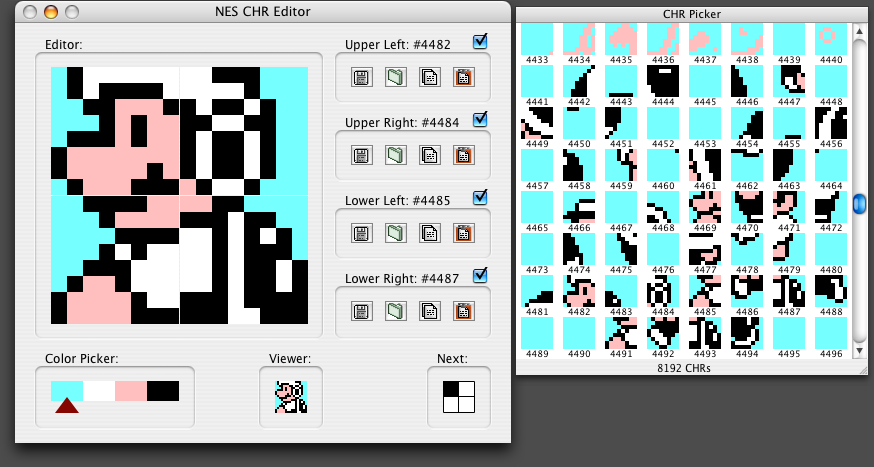The image size is (874, 467).
Task: Toggle the Lower Left #4485 checkbox
Action: pos(480,197)
